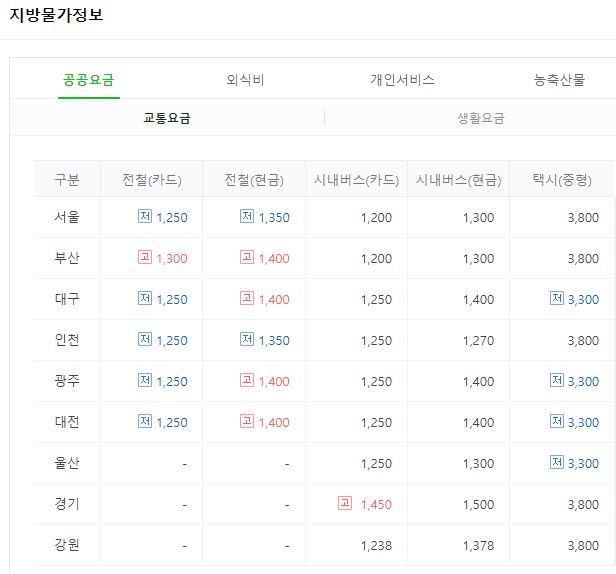Click the 저 badge in 울산 택시(중형) cell
The image size is (616, 574).
coord(557,462)
